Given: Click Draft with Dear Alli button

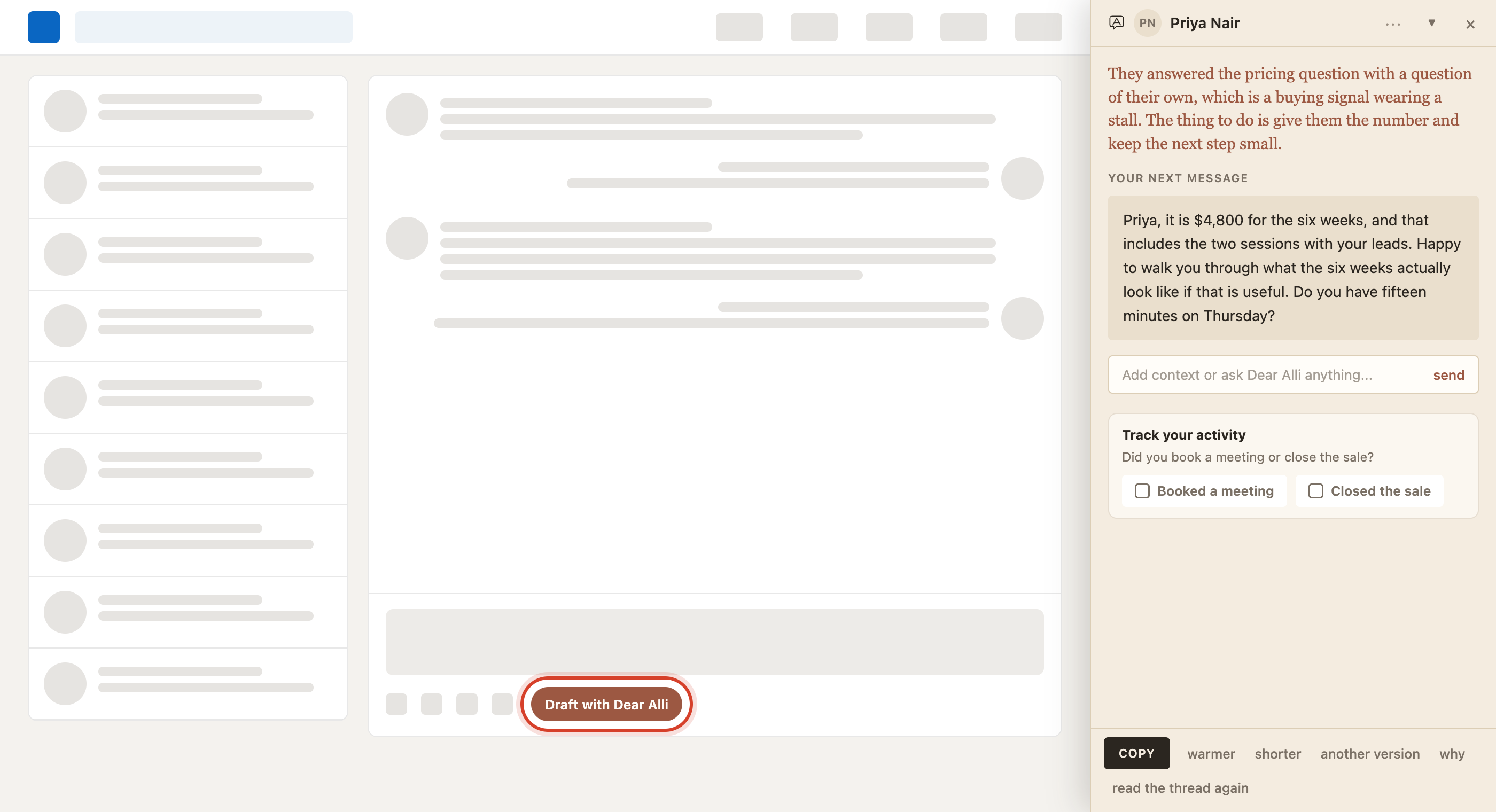Looking at the screenshot, I should coord(606,704).
